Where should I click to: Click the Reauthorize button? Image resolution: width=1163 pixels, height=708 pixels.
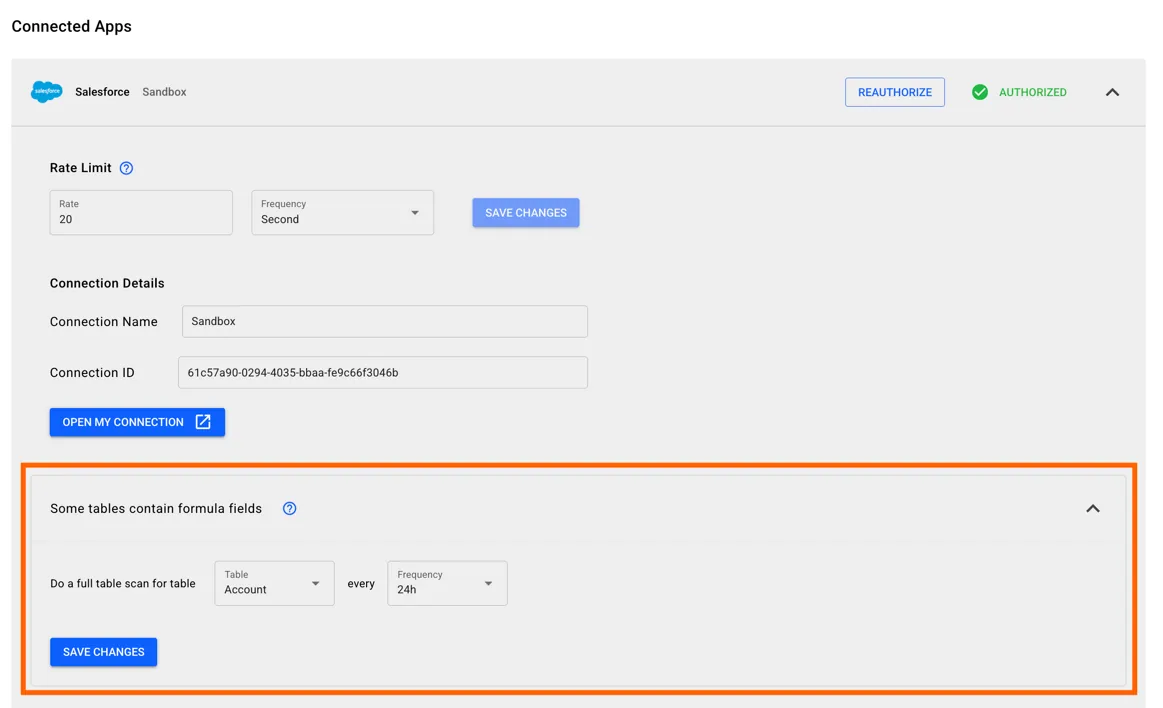click(x=895, y=92)
